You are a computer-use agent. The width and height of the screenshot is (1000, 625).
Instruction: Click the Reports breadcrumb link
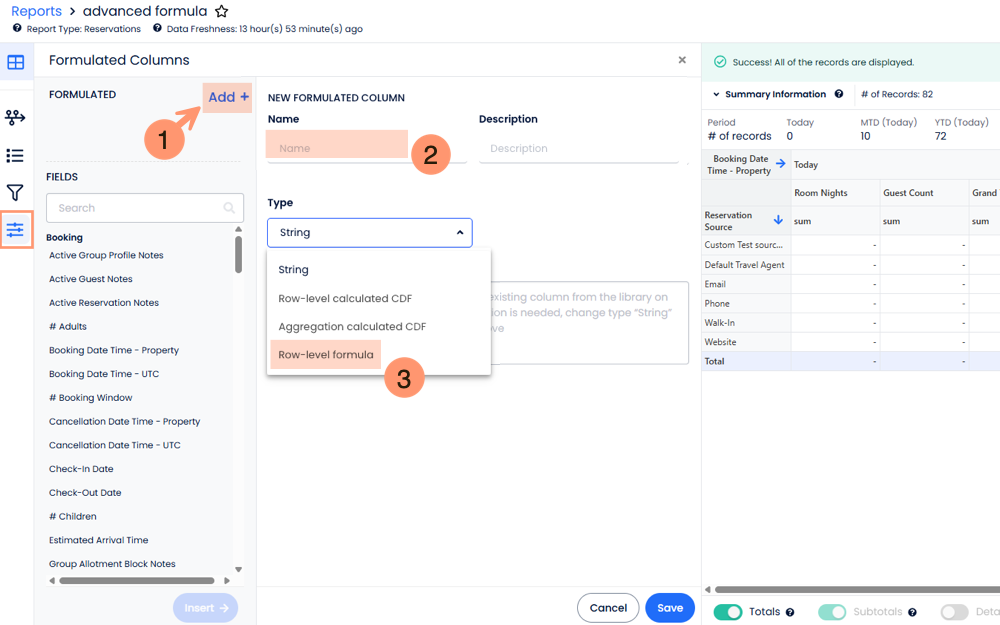(36, 12)
